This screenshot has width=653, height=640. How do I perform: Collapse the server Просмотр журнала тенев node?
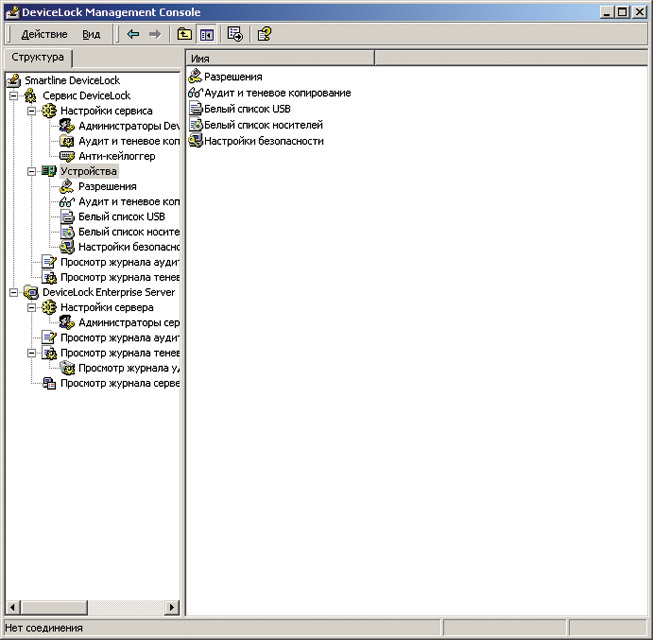tap(31, 353)
